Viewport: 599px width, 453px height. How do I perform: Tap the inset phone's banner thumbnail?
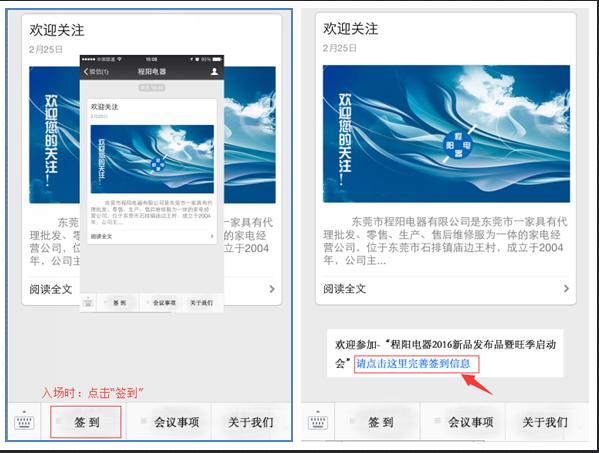pyautogui.click(x=152, y=159)
